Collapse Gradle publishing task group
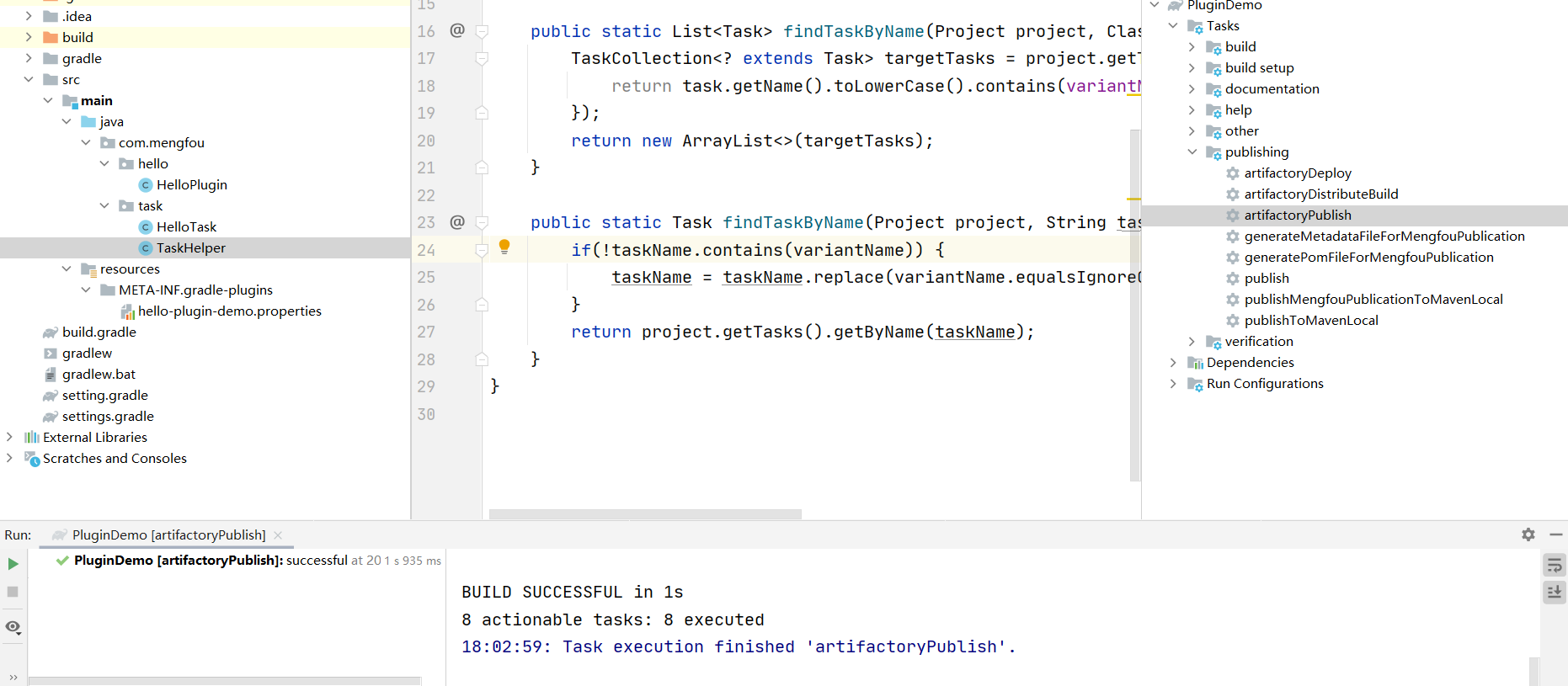The width and height of the screenshot is (1568, 686). pos(1192,152)
